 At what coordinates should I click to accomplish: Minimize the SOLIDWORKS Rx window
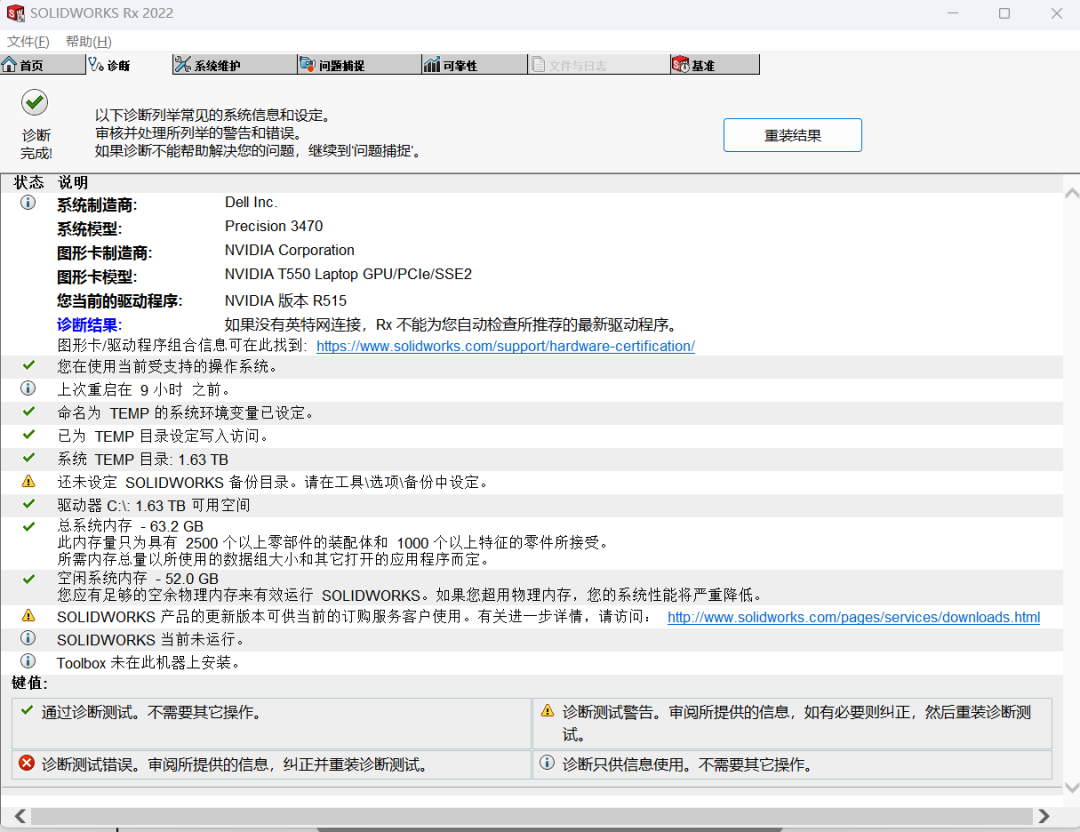[x=953, y=13]
